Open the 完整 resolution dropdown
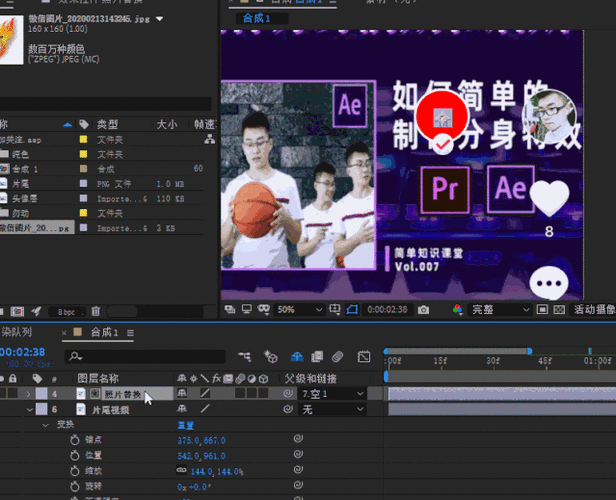The image size is (616, 500). point(500,310)
